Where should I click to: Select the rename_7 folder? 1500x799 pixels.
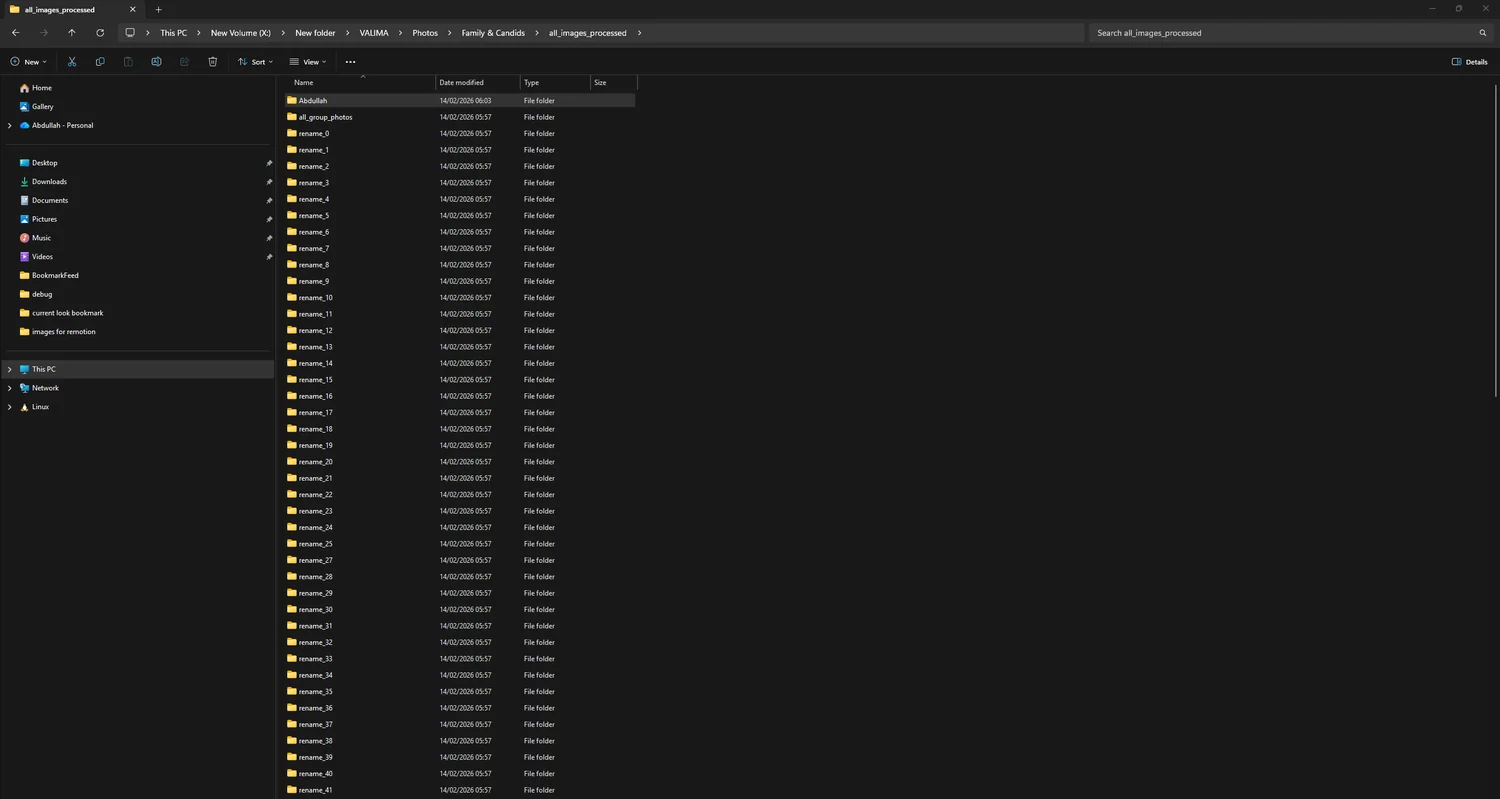(460, 248)
